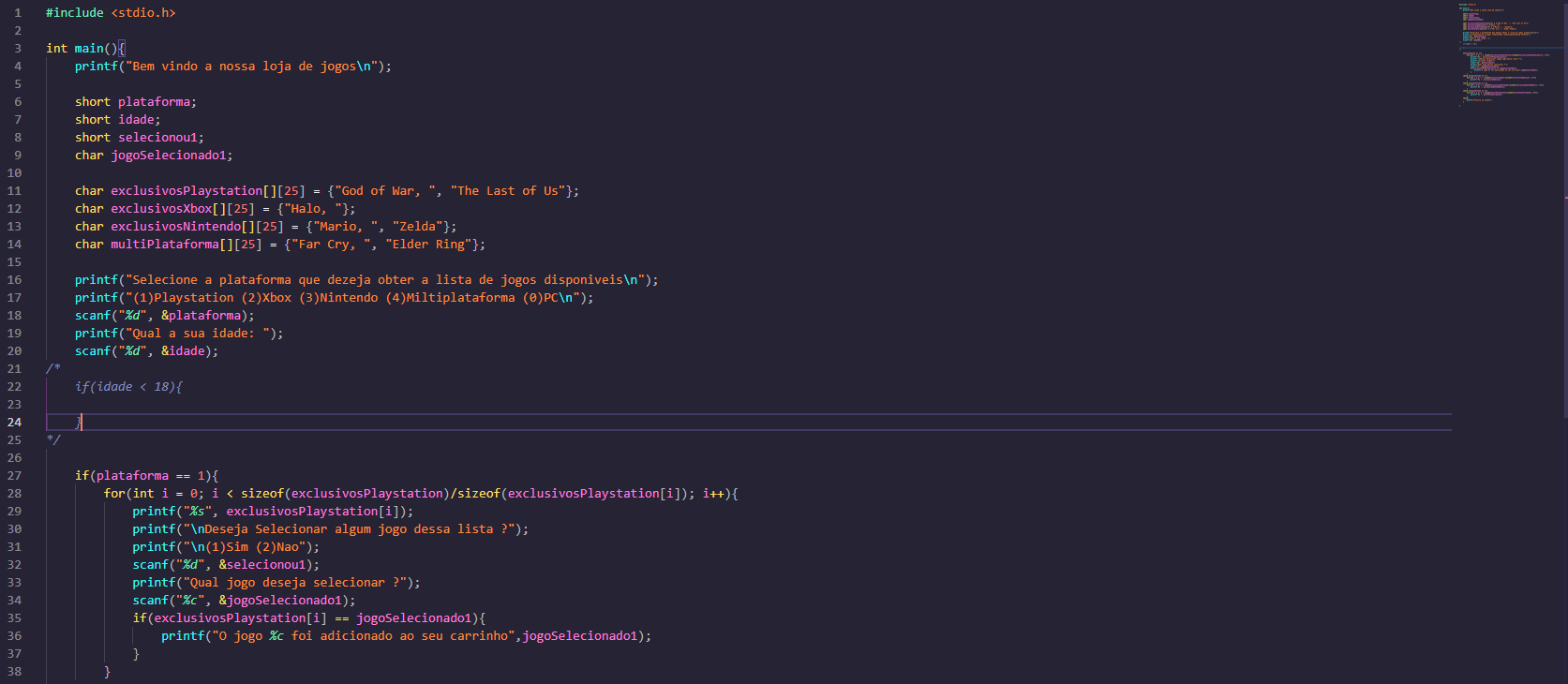Click the #include directive
Screen dimensions: 1568x684
(x=75, y=13)
